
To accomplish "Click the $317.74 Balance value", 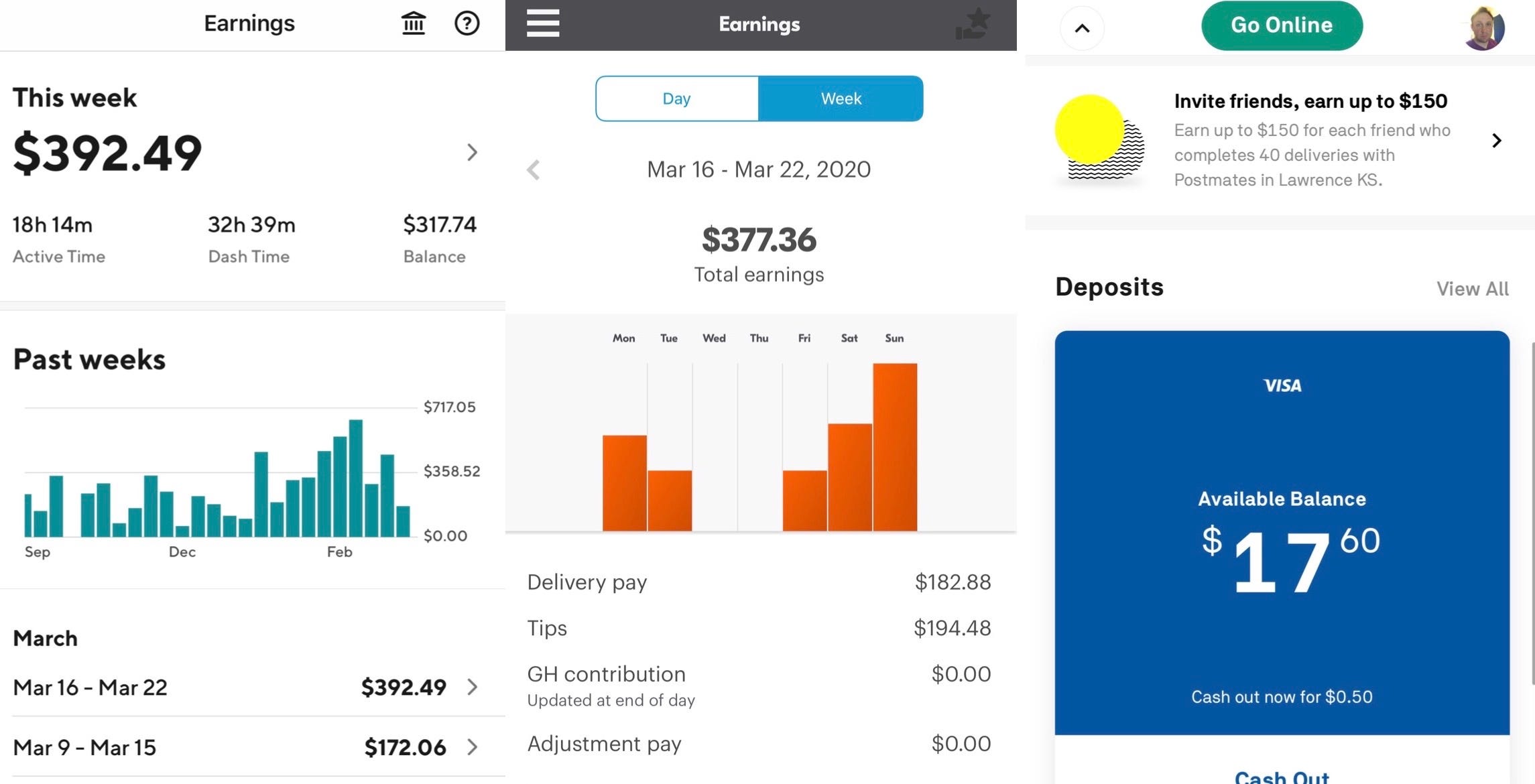I will [x=440, y=224].
